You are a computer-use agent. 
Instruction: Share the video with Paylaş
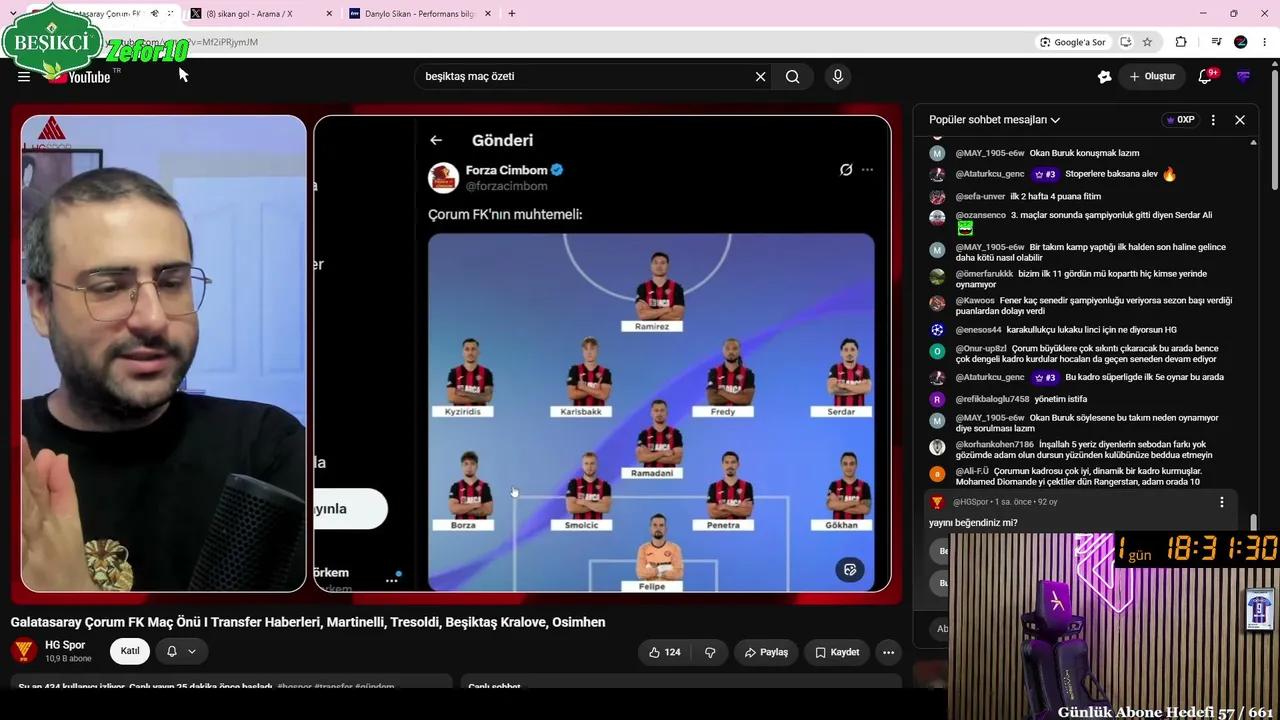pos(766,652)
